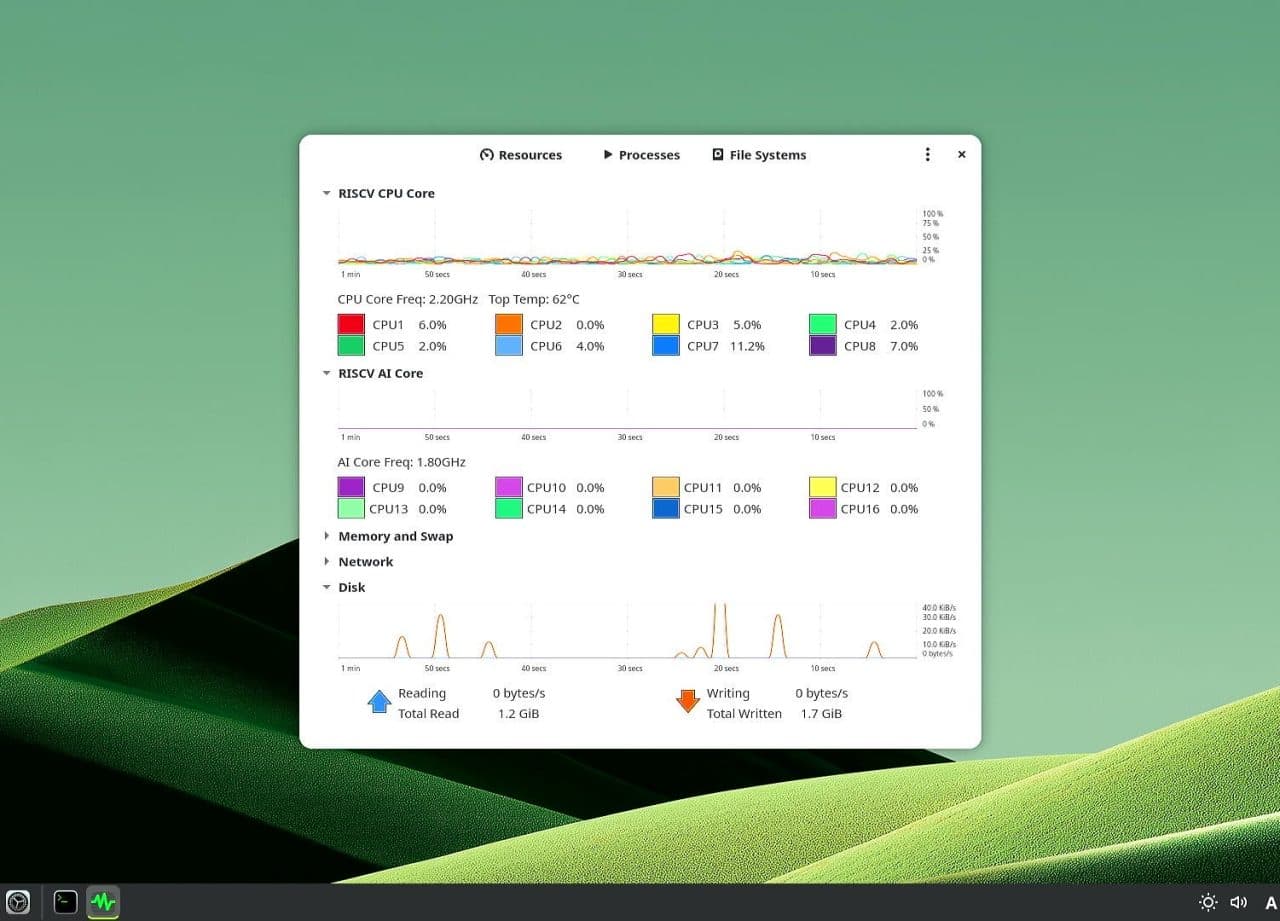Click the Total Read 1.2 GiB value
The width and height of the screenshot is (1280, 921).
[518, 714]
